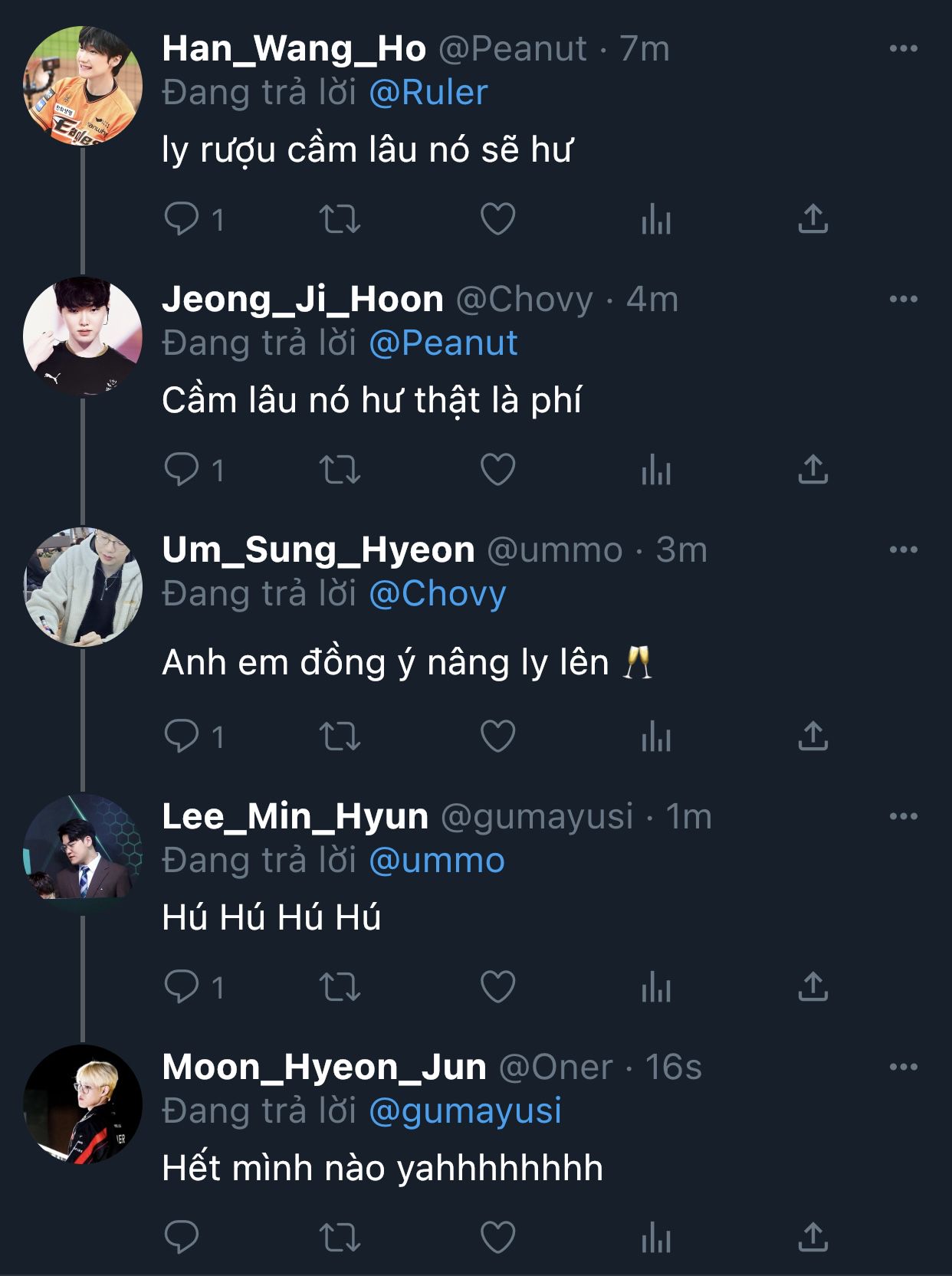Like Moon_Hyeon_Jun's tweet
Image resolution: width=952 pixels, height=1276 pixels.
tap(497, 1236)
